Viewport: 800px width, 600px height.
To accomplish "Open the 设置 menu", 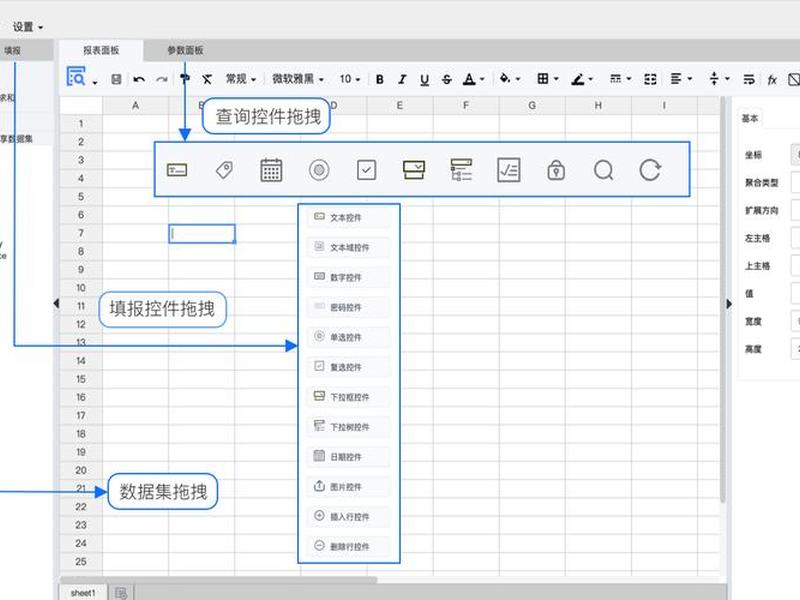I will pyautogui.click(x=28, y=27).
